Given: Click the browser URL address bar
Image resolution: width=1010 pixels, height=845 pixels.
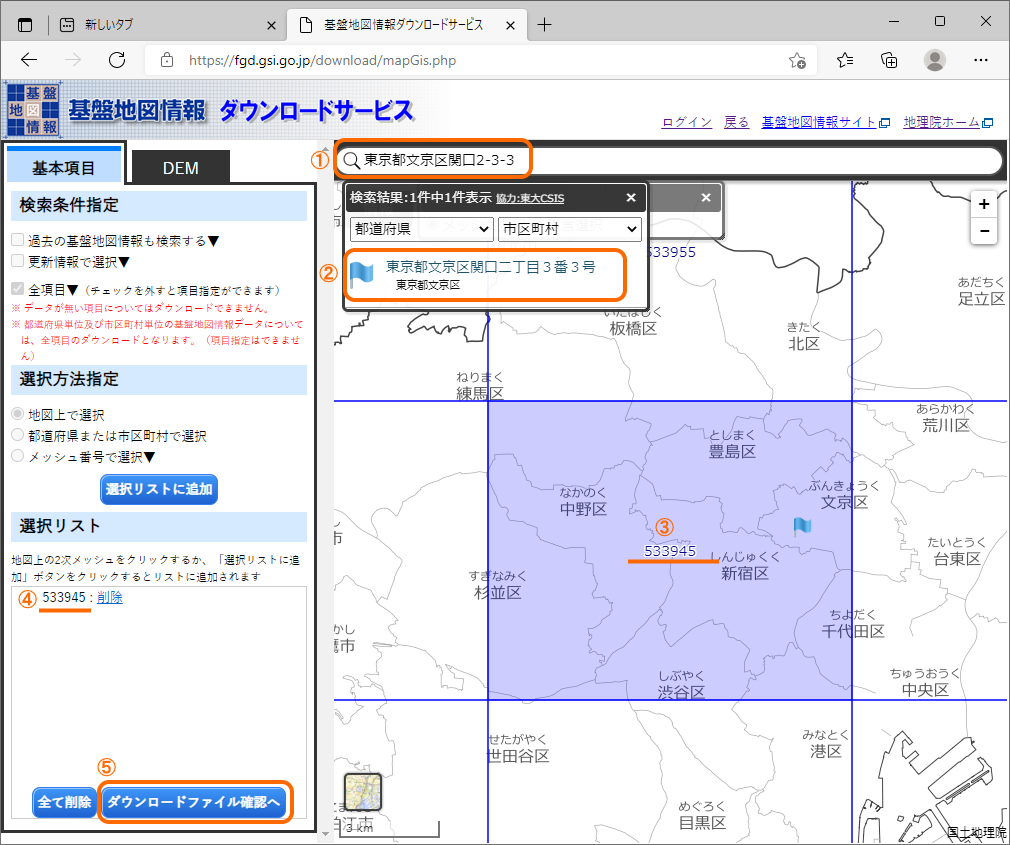Looking at the screenshot, I should pos(481,61).
